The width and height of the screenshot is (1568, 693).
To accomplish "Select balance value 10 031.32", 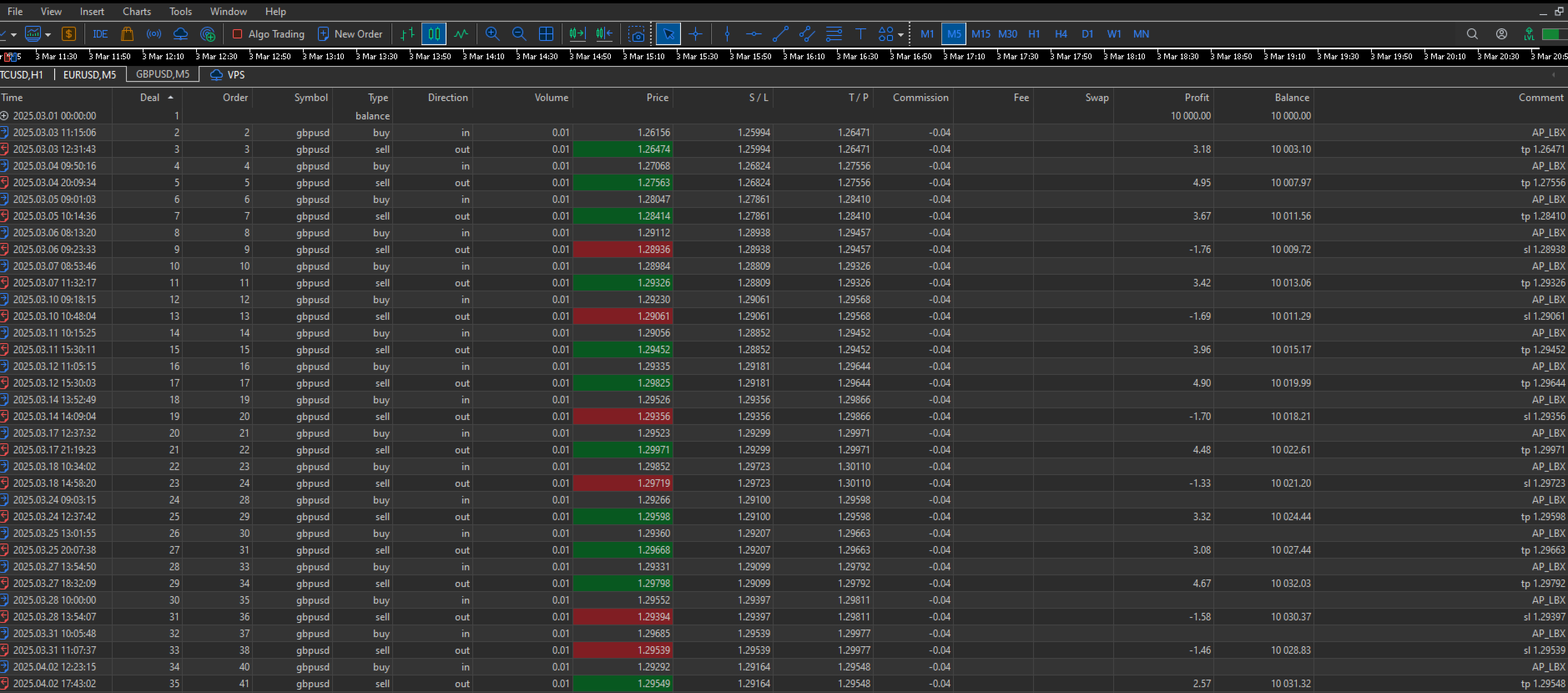I will point(1290,684).
